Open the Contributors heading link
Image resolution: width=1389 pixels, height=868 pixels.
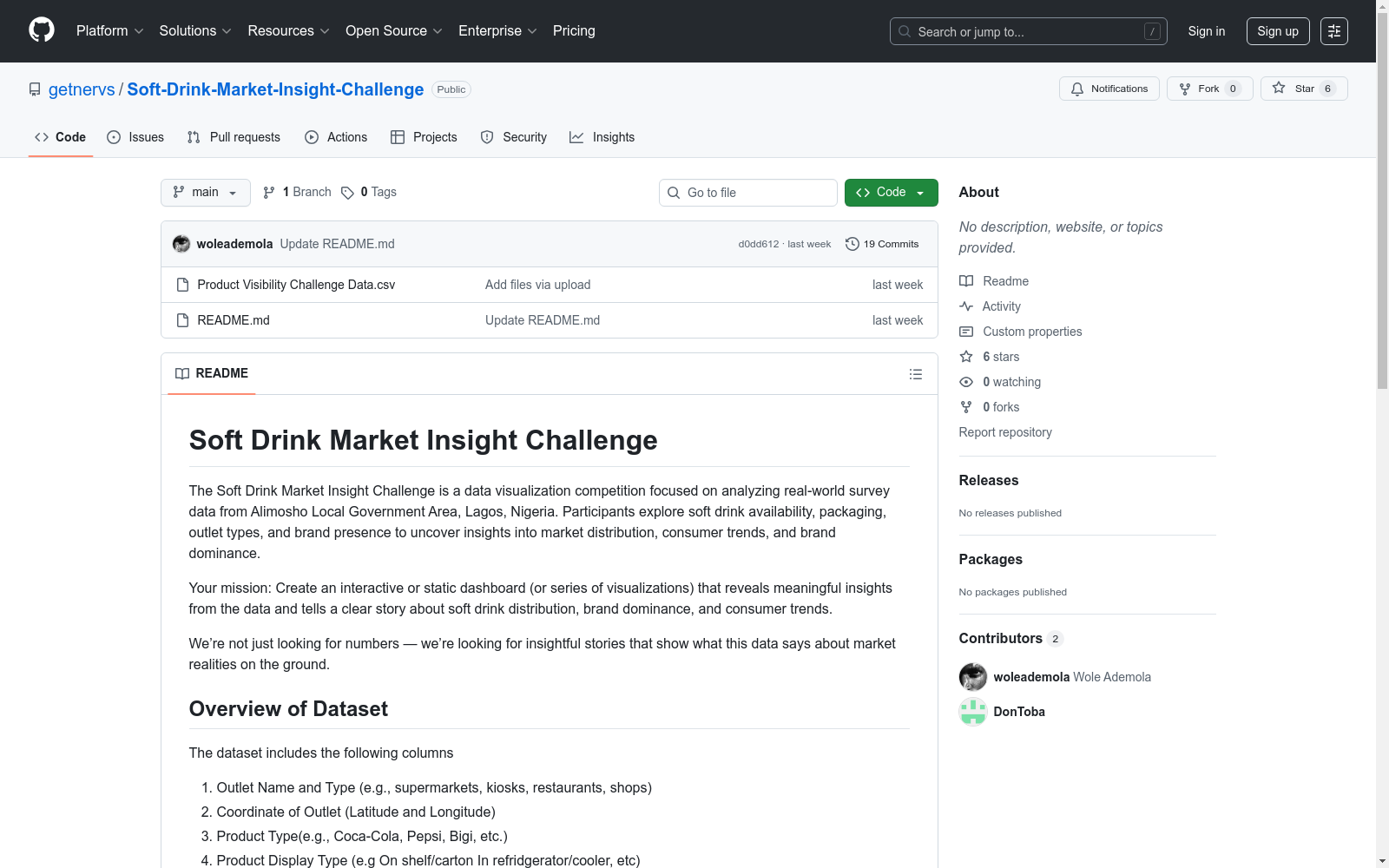click(x=1011, y=638)
